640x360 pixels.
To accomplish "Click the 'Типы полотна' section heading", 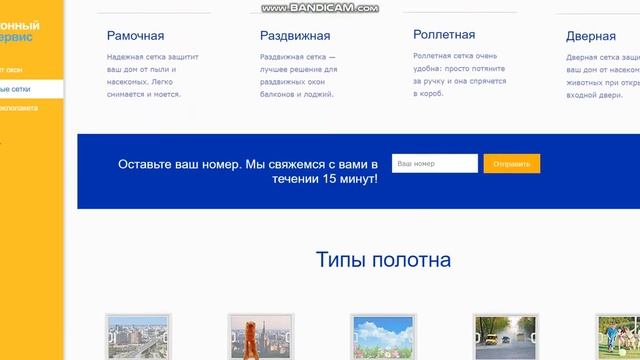I will (x=383, y=260).
